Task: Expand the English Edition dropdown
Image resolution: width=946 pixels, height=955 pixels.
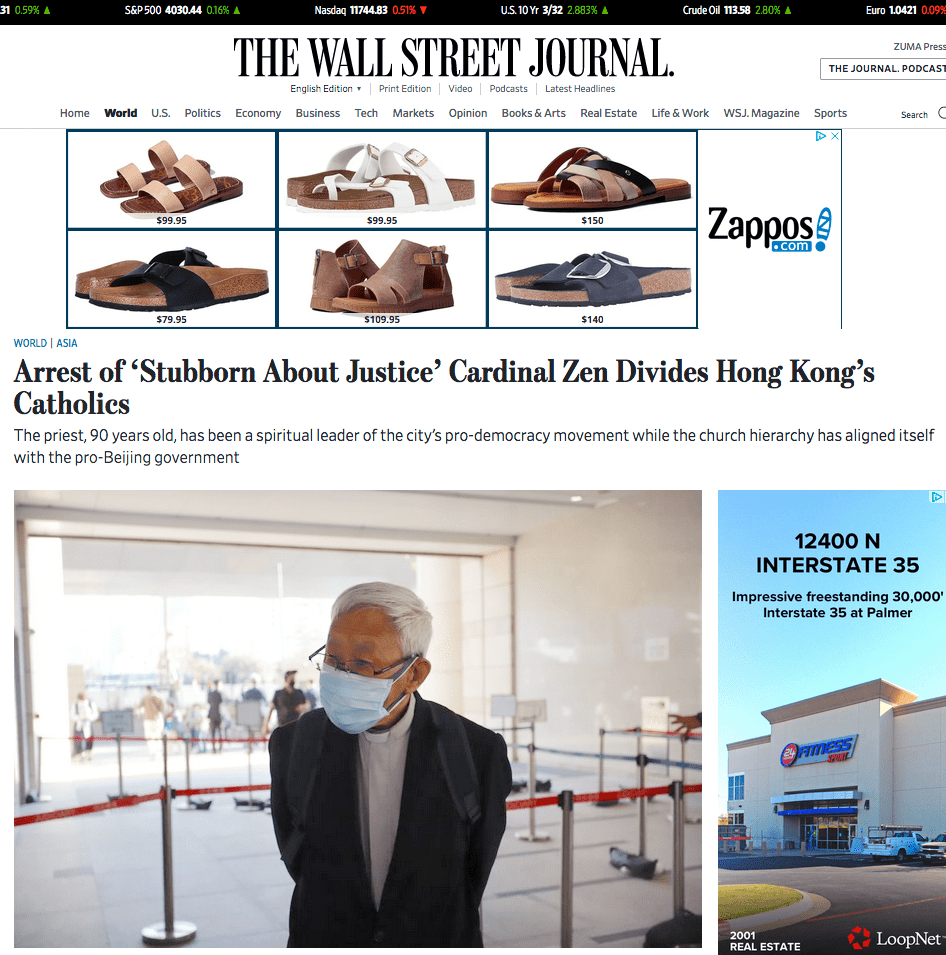Action: point(326,89)
